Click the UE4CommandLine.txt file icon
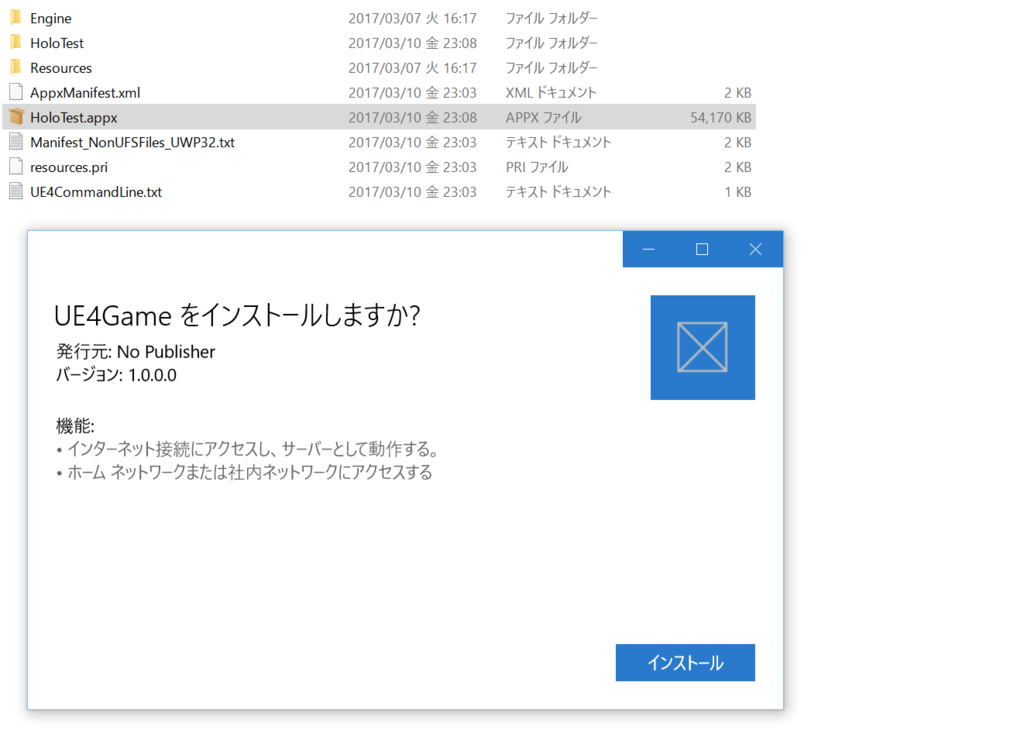The width and height of the screenshot is (1024, 734). (x=16, y=191)
